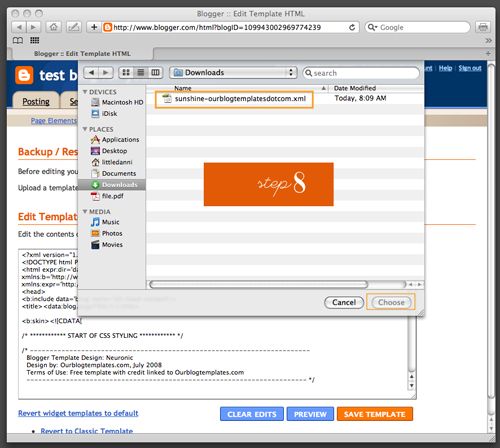Image resolution: width=500 pixels, height=448 pixels.
Task: Go back in Safari history
Action: (19, 27)
